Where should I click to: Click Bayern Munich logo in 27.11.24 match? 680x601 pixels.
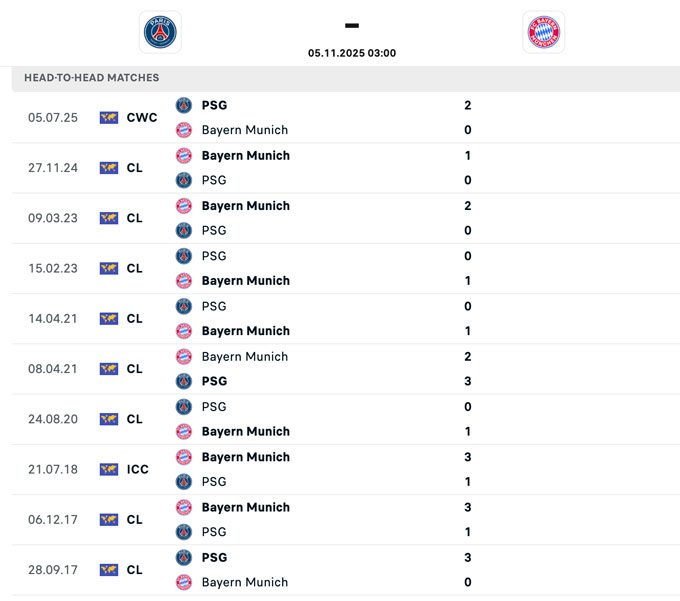coord(184,155)
